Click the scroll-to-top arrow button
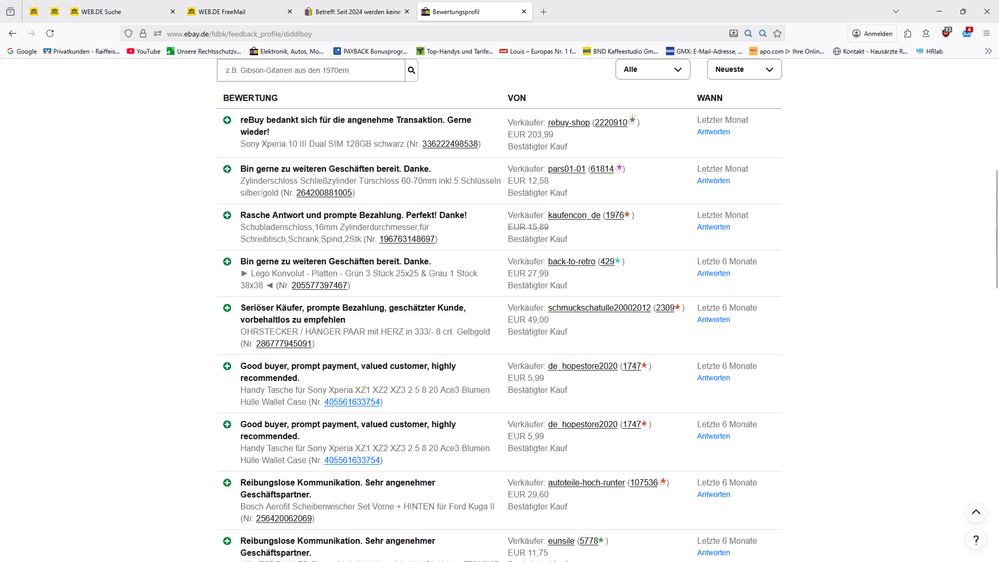The image size is (999, 562). point(975,512)
